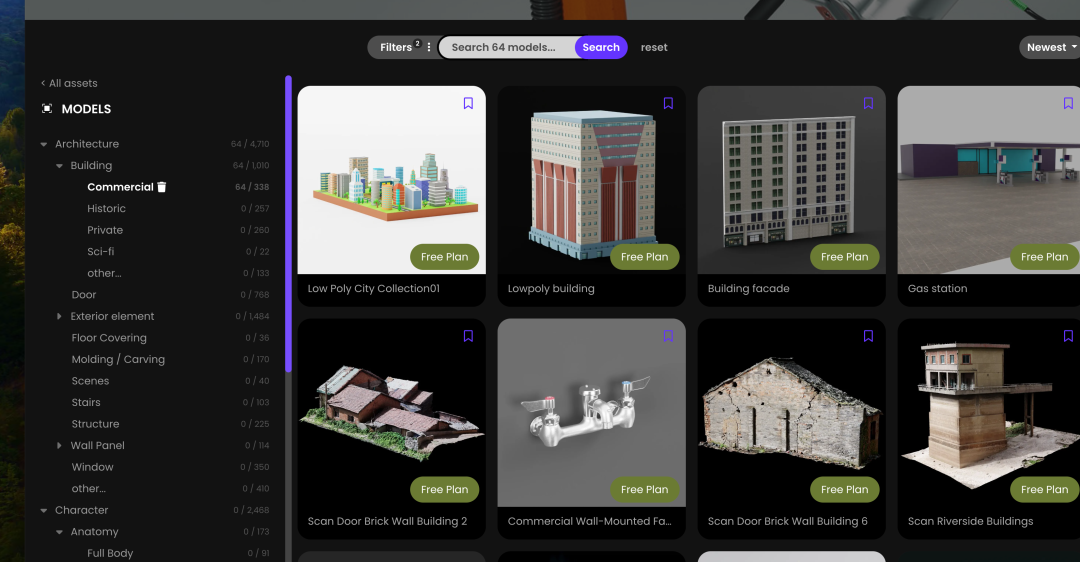Bookmark the Building facade model

[868, 103]
